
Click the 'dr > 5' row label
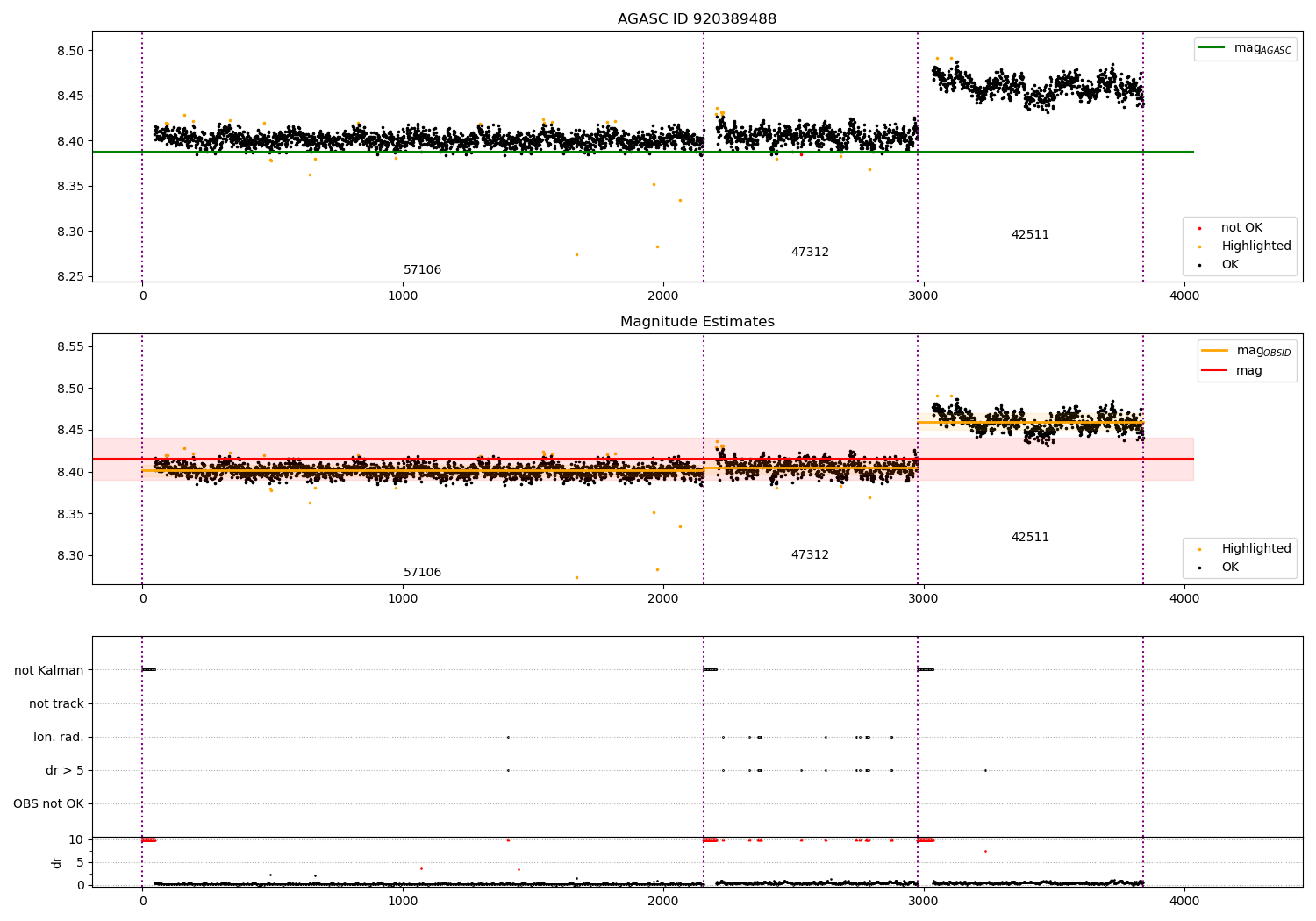[x=65, y=771]
